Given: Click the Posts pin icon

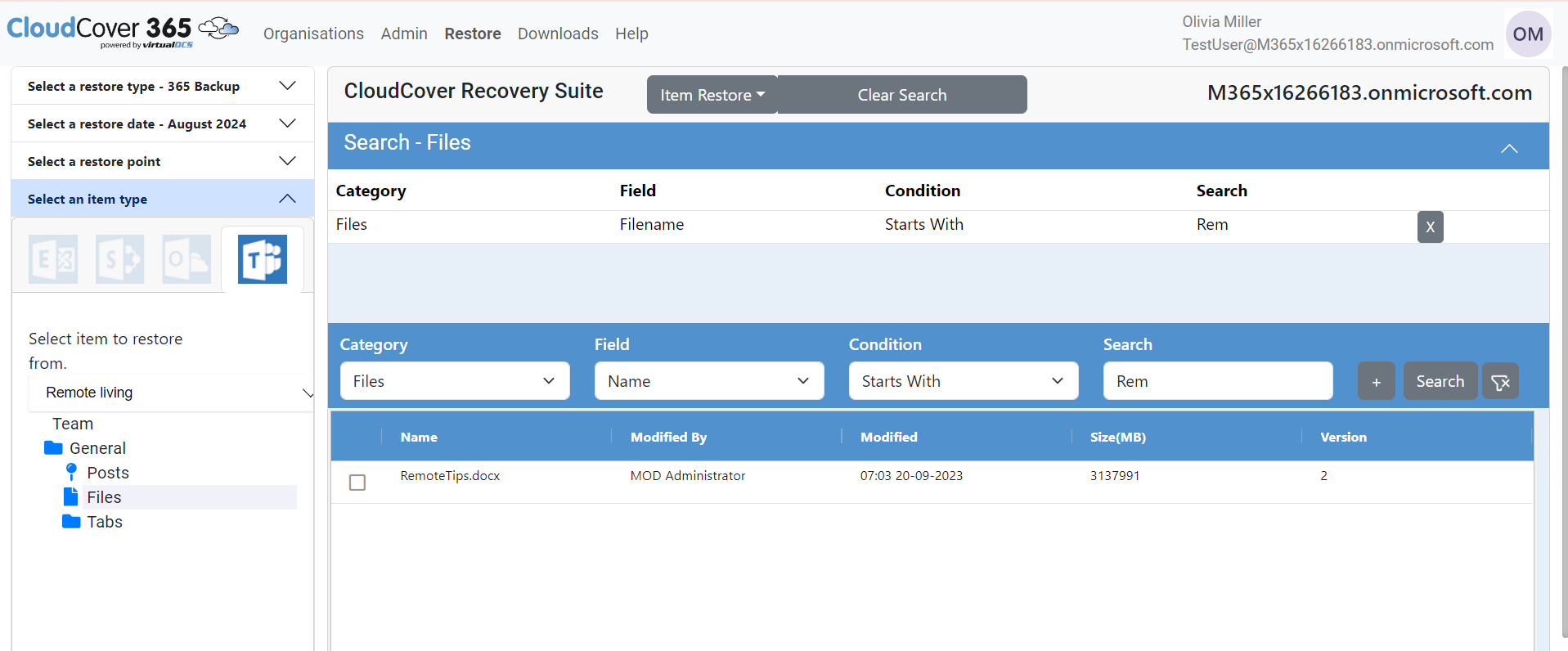Looking at the screenshot, I should pos(71,472).
